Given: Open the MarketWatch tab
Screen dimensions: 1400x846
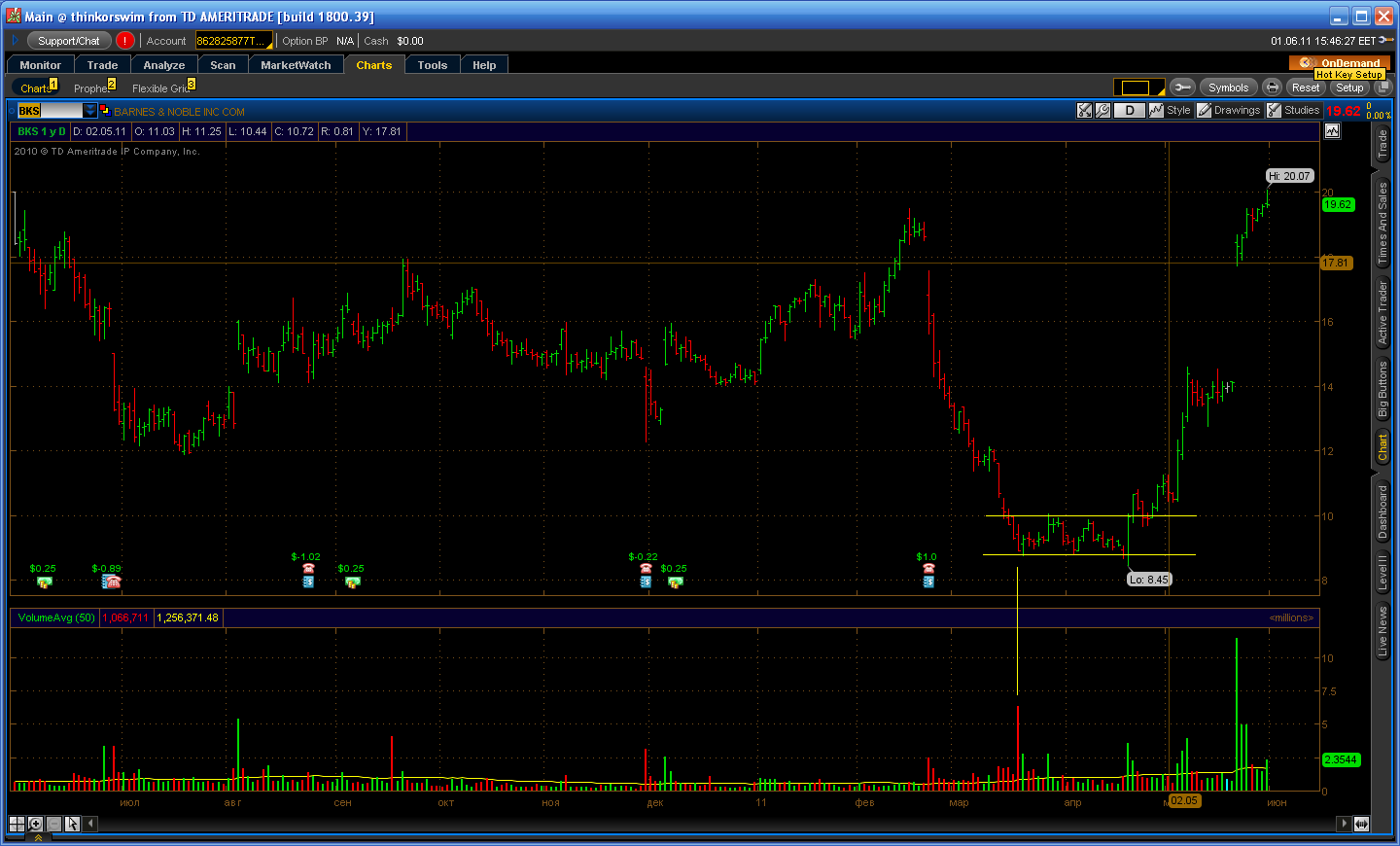Looking at the screenshot, I should coord(296,65).
